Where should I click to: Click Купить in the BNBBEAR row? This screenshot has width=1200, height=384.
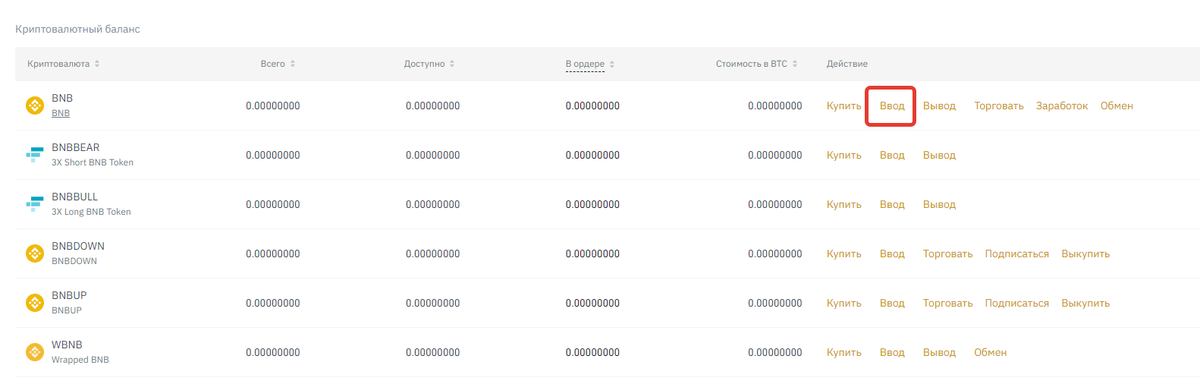point(844,155)
